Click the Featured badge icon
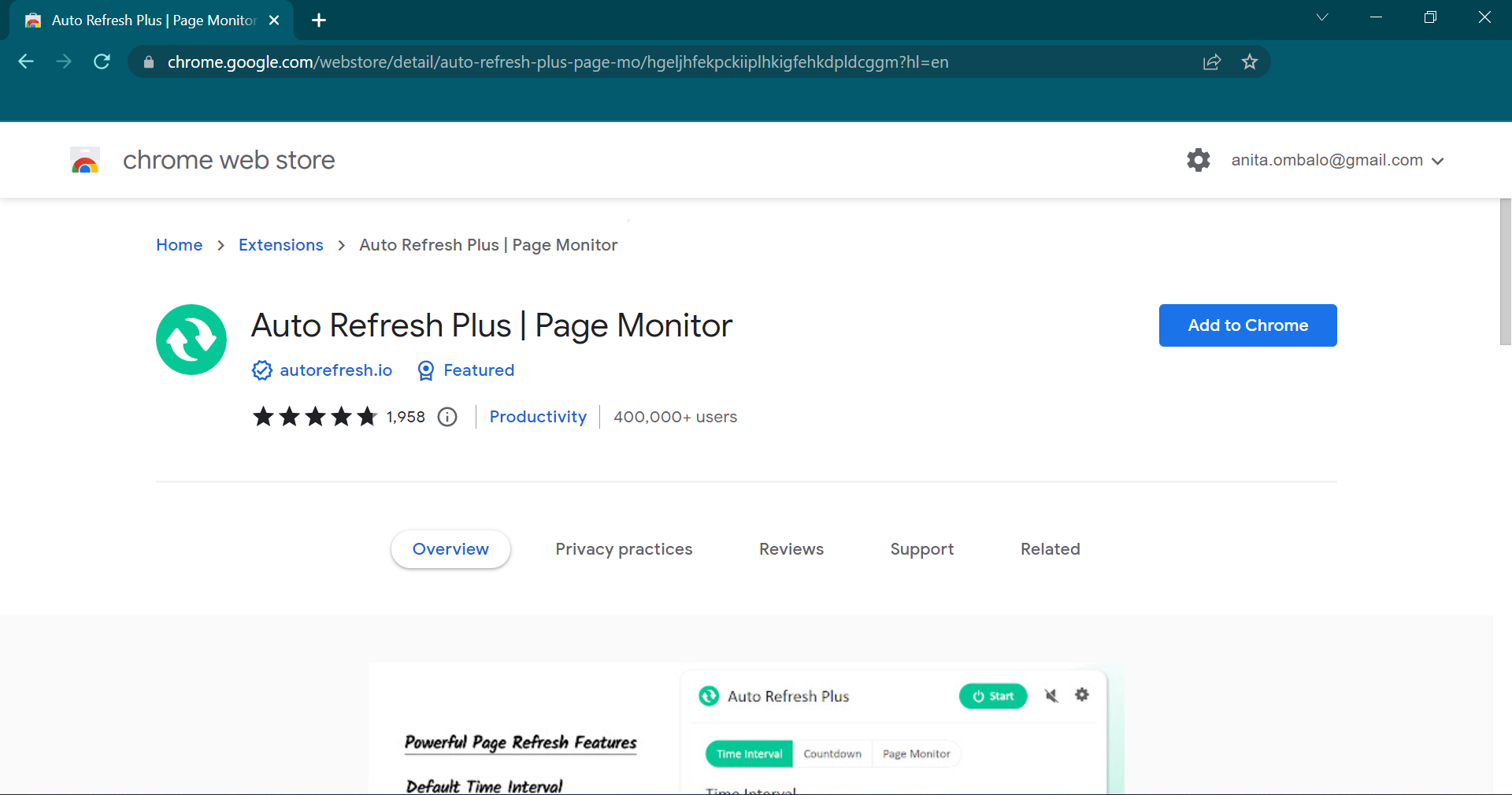This screenshot has width=1512, height=795. (426, 370)
